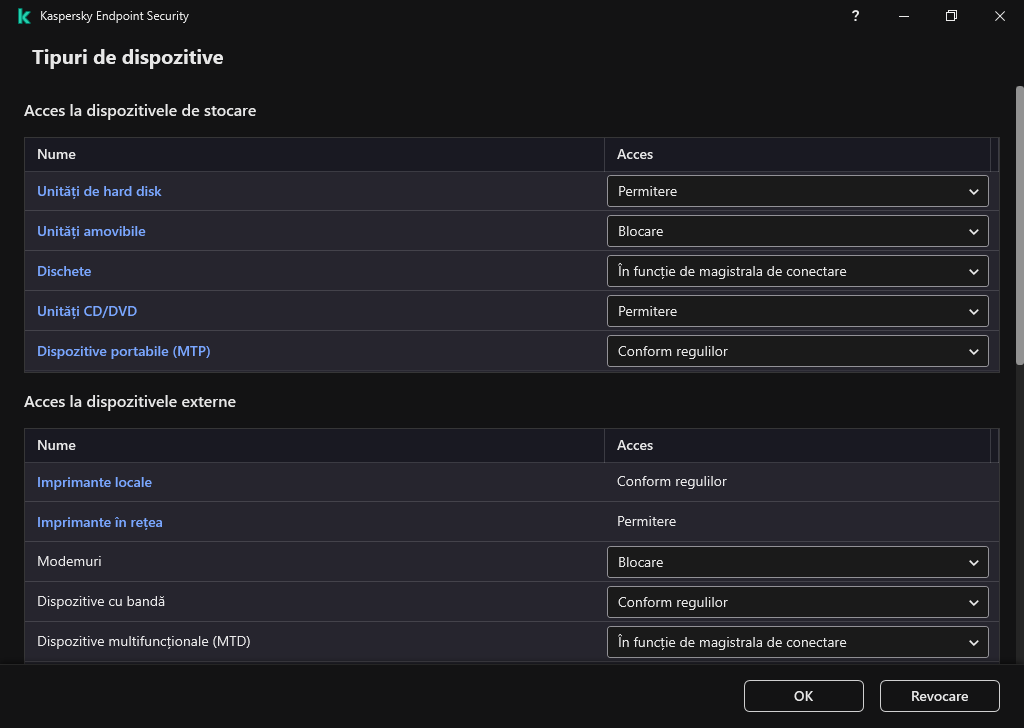This screenshot has height=728, width=1024.
Task: Expand the Unități amovibile access dropdown
Action: tap(797, 231)
